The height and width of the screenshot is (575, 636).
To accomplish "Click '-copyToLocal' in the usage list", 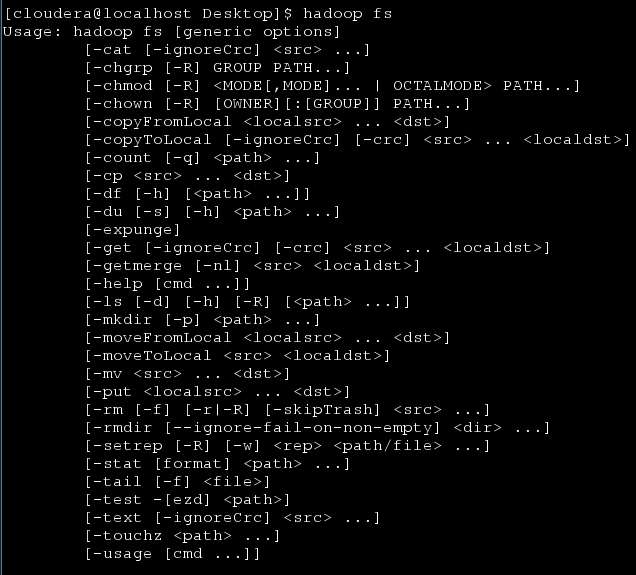I will [153, 139].
